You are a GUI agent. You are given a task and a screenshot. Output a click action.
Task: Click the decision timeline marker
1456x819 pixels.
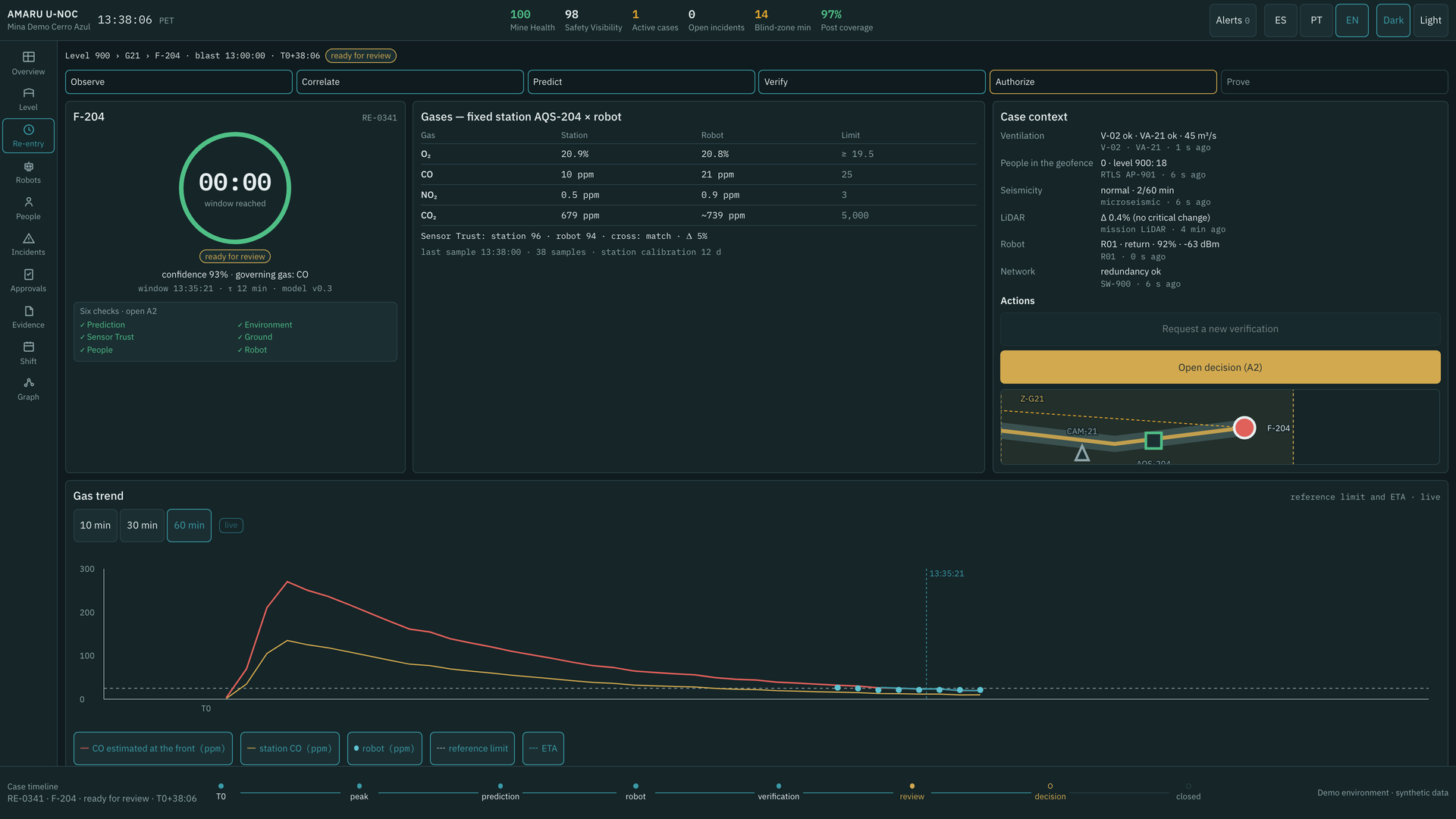[1050, 786]
